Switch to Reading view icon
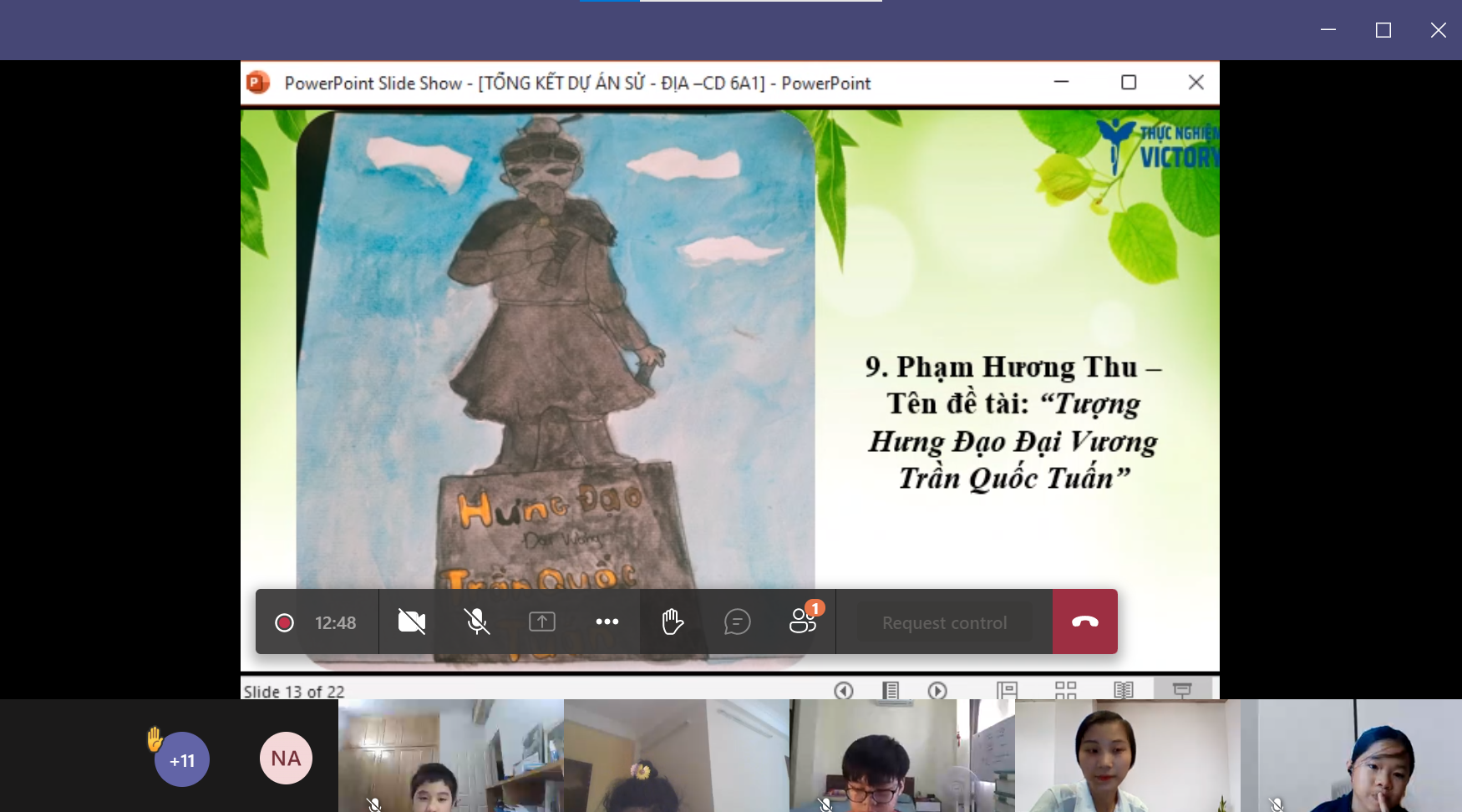This screenshot has height=812, width=1462. 1124,690
